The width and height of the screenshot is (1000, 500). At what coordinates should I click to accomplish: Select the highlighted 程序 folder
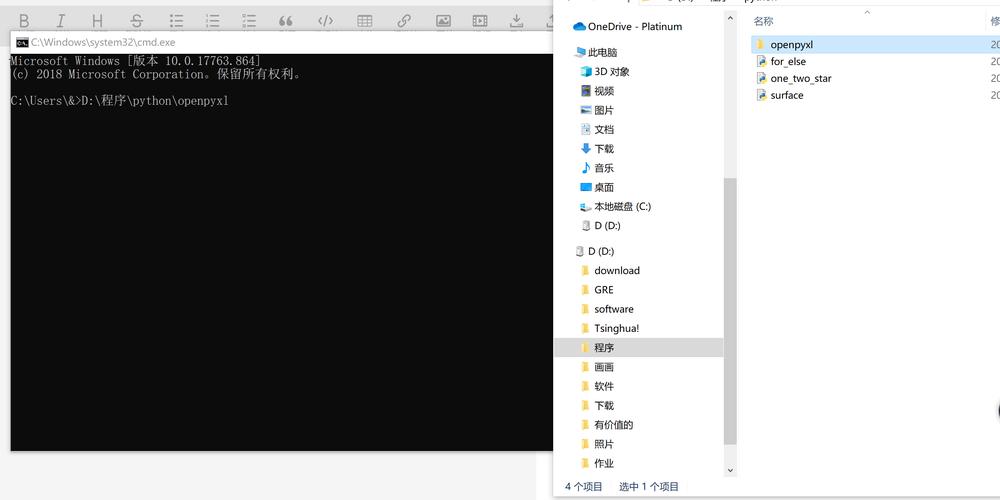pyautogui.click(x=639, y=348)
